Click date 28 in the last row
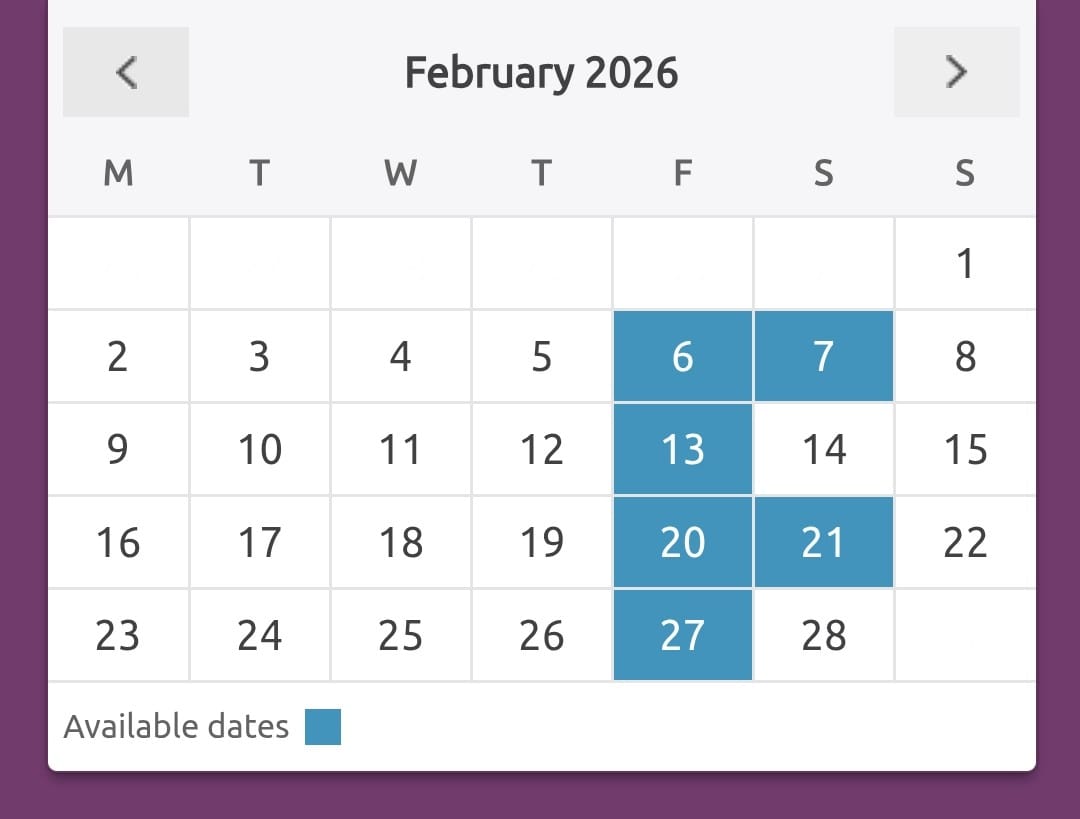Image resolution: width=1080 pixels, height=819 pixels. click(823, 635)
